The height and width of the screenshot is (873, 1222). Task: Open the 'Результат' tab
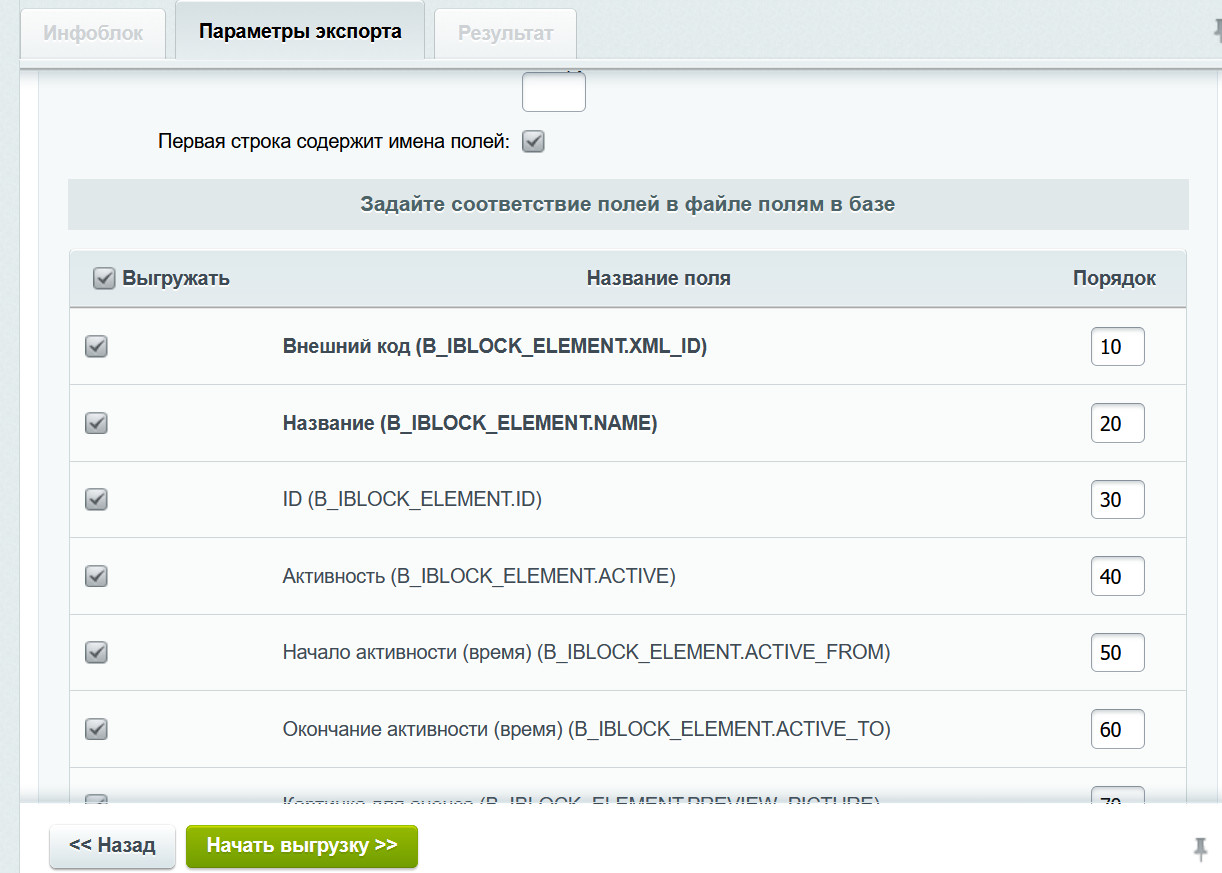click(x=503, y=32)
